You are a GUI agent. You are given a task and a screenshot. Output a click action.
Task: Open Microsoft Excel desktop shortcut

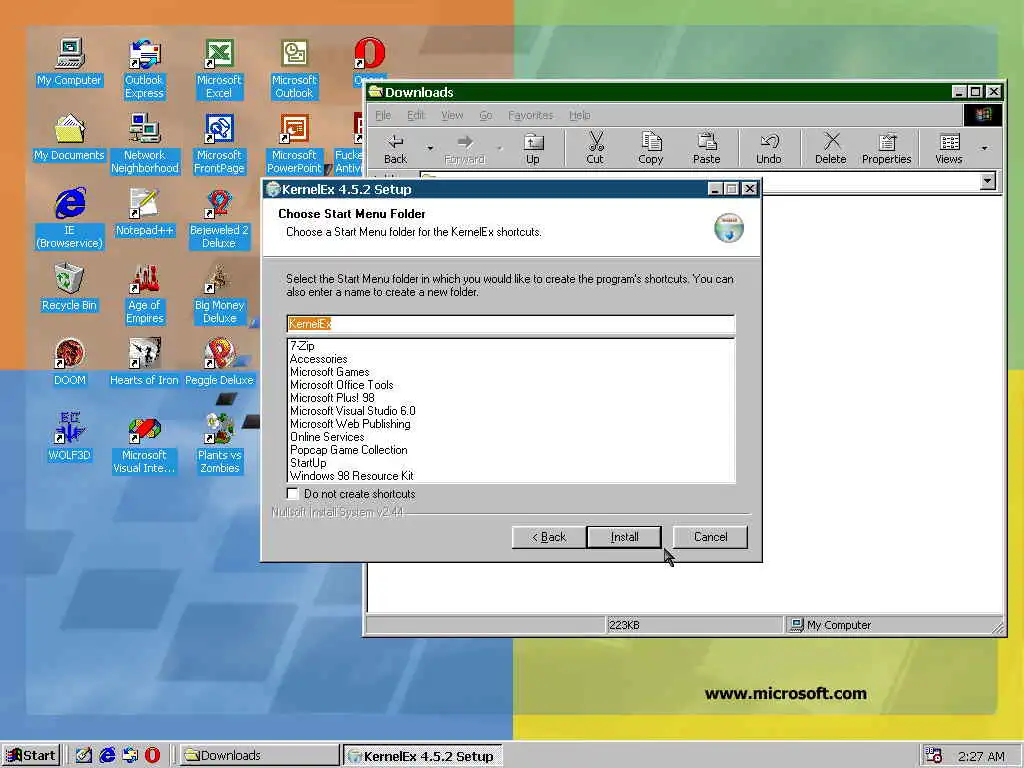(x=219, y=69)
